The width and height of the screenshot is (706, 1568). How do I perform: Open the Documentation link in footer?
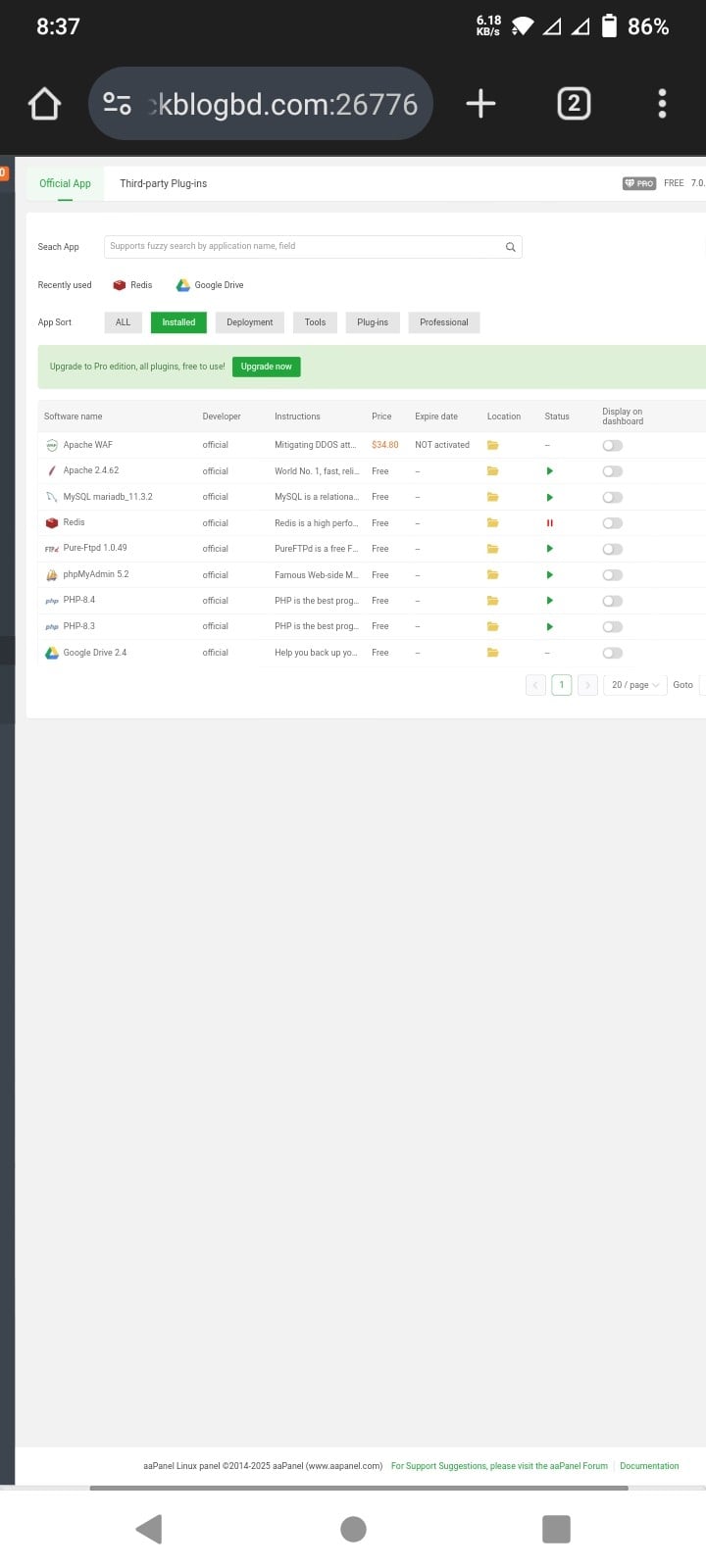coord(649,1466)
